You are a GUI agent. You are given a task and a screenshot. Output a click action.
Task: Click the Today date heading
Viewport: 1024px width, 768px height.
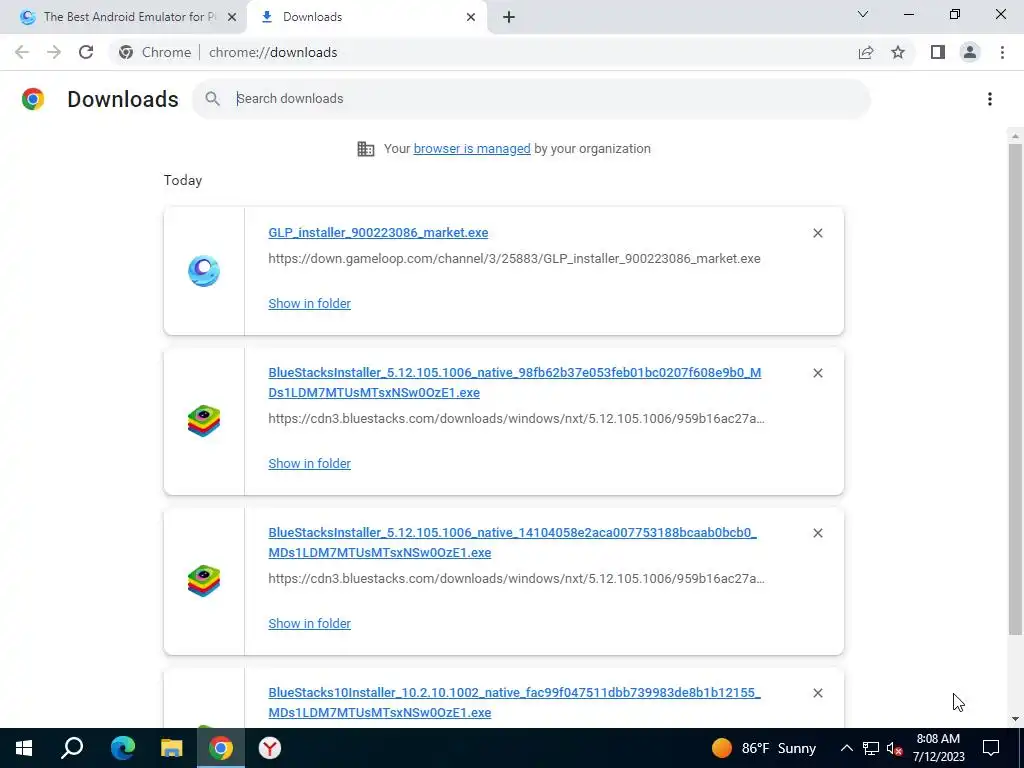[x=183, y=180]
